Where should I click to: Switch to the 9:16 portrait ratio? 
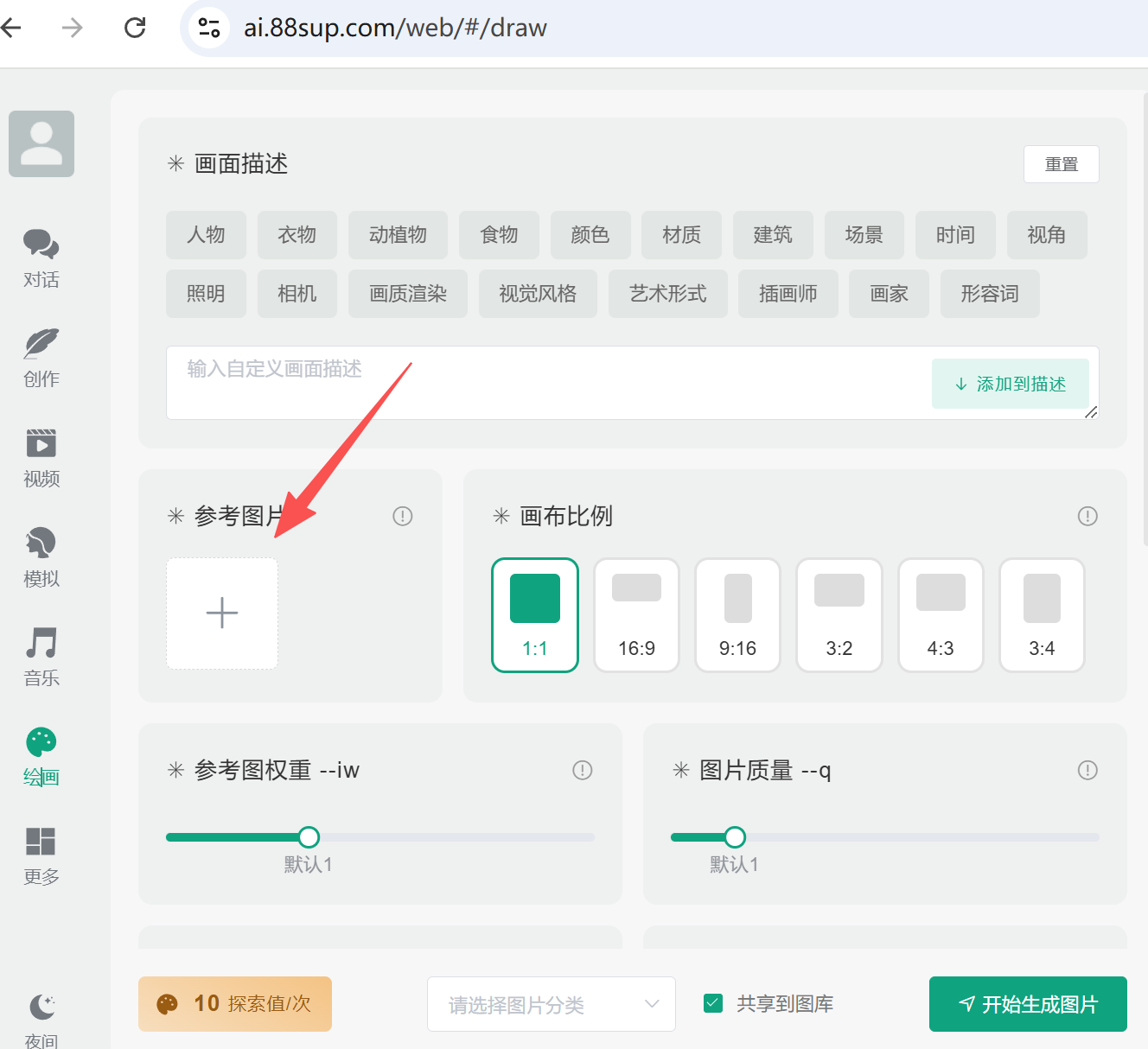click(737, 614)
